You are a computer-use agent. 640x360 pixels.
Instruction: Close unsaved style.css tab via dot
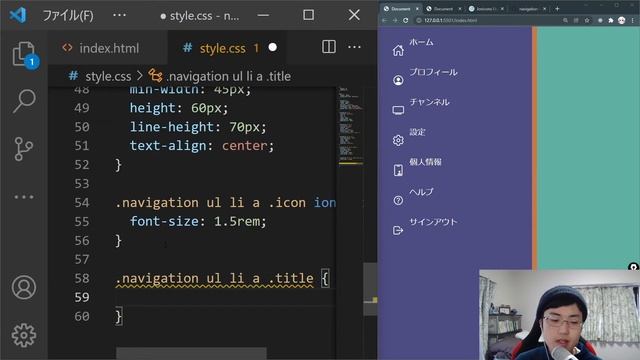pyautogui.click(x=273, y=47)
